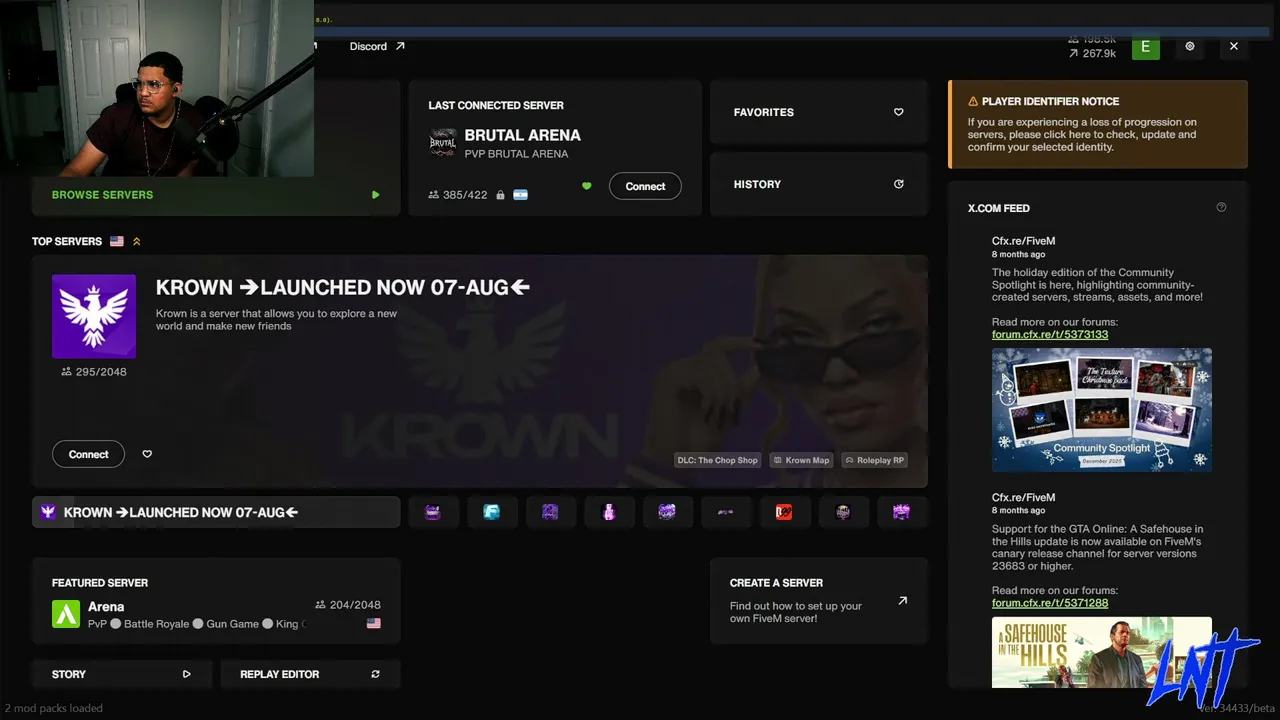Select the KROWN tab in the server carousel
Screen dimensions: 1280x720
click(216, 512)
